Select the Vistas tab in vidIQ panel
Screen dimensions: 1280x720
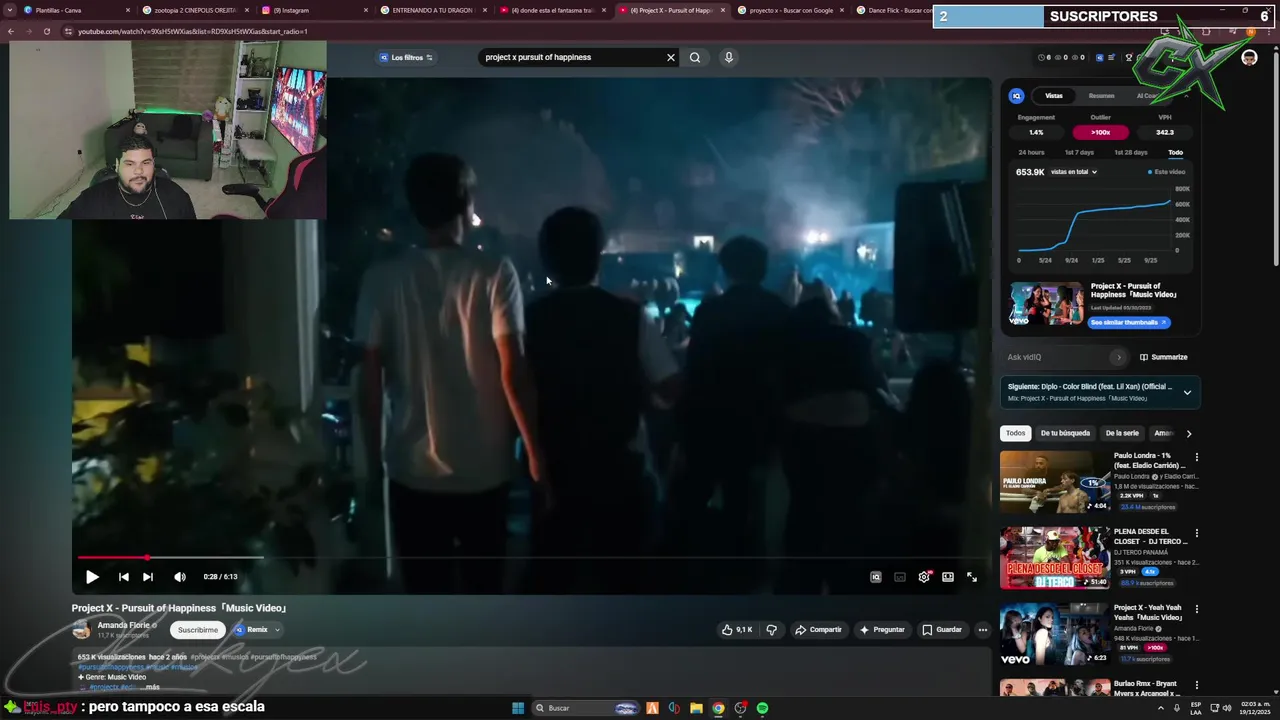click(x=1054, y=96)
